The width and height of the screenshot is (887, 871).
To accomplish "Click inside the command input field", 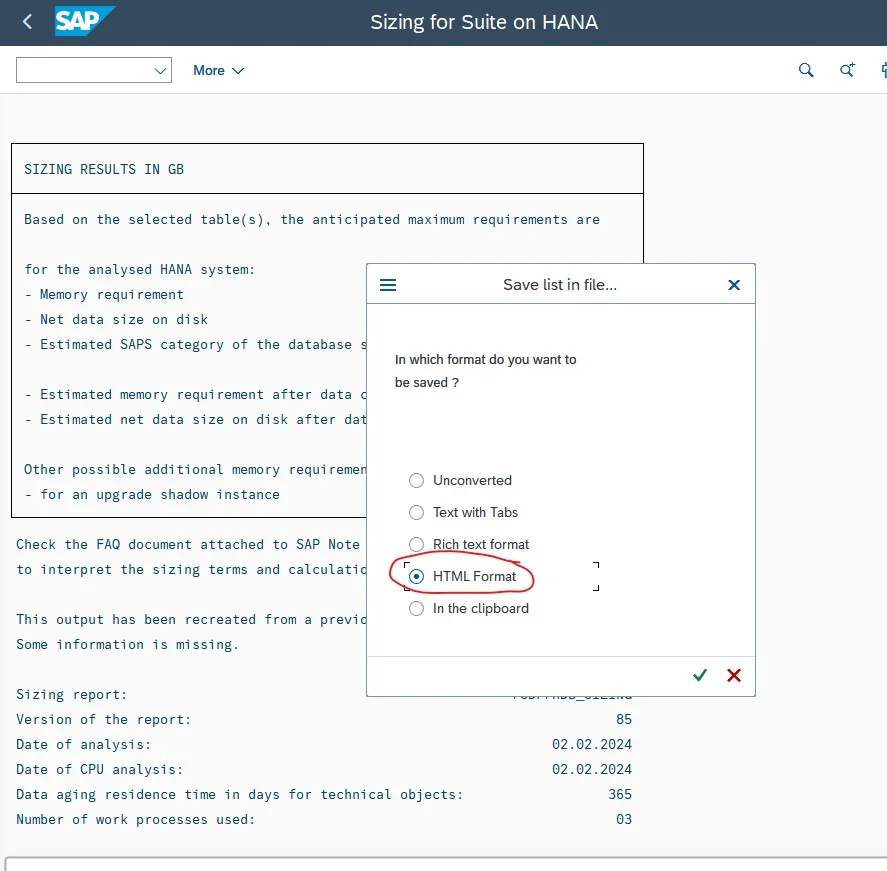I will (x=85, y=70).
